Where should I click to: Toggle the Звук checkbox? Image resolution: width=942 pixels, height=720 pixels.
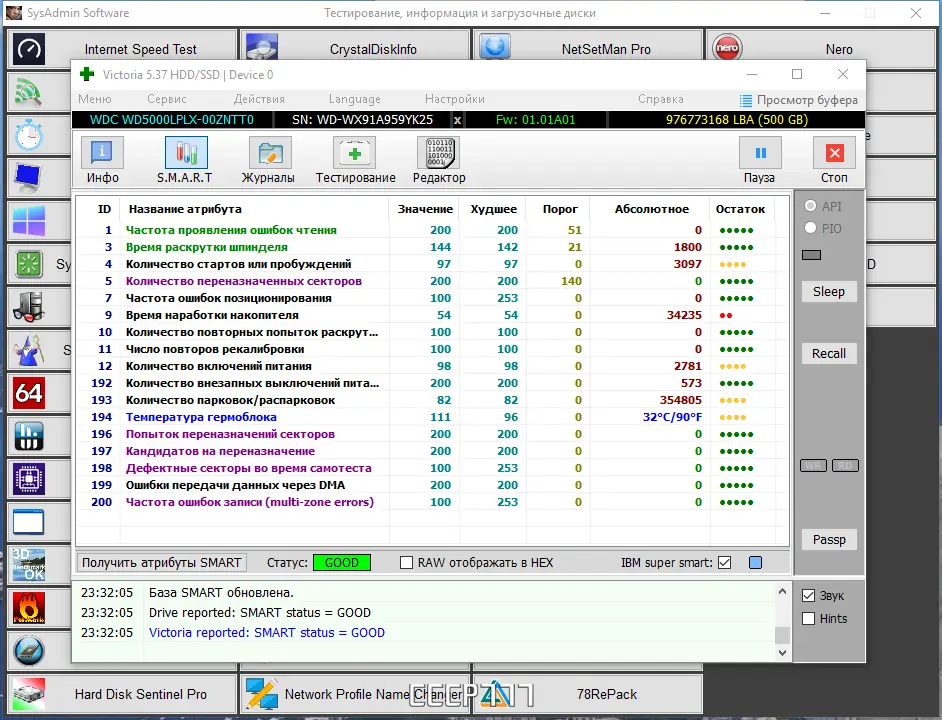click(x=809, y=596)
